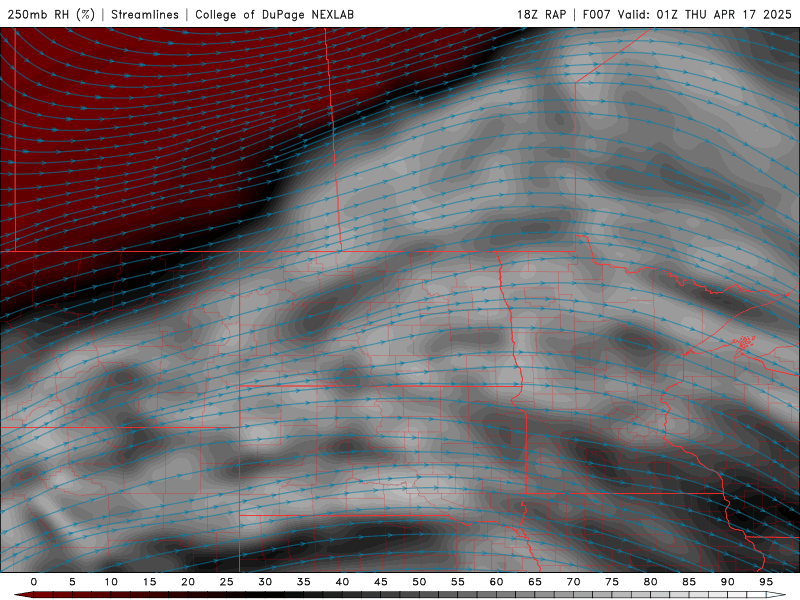
Task: Click the "25" color scale label
Action: tap(227, 582)
